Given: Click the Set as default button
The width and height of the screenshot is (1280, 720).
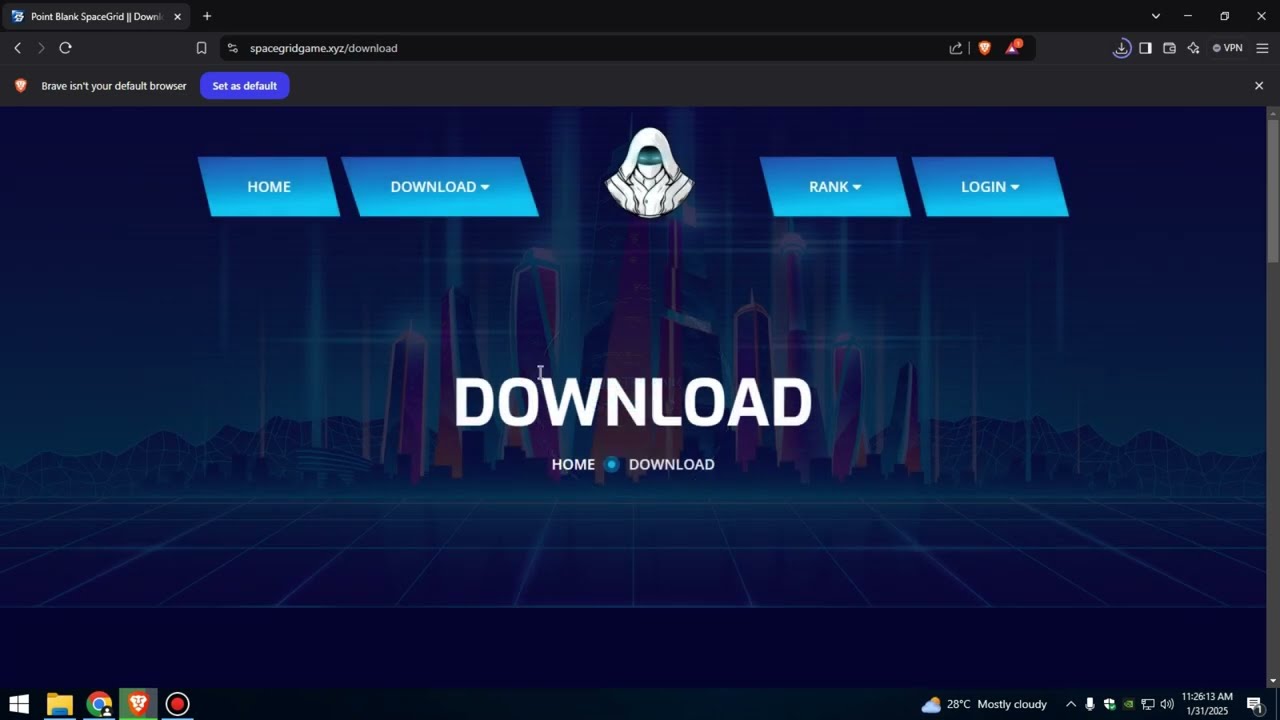Looking at the screenshot, I should (x=245, y=86).
